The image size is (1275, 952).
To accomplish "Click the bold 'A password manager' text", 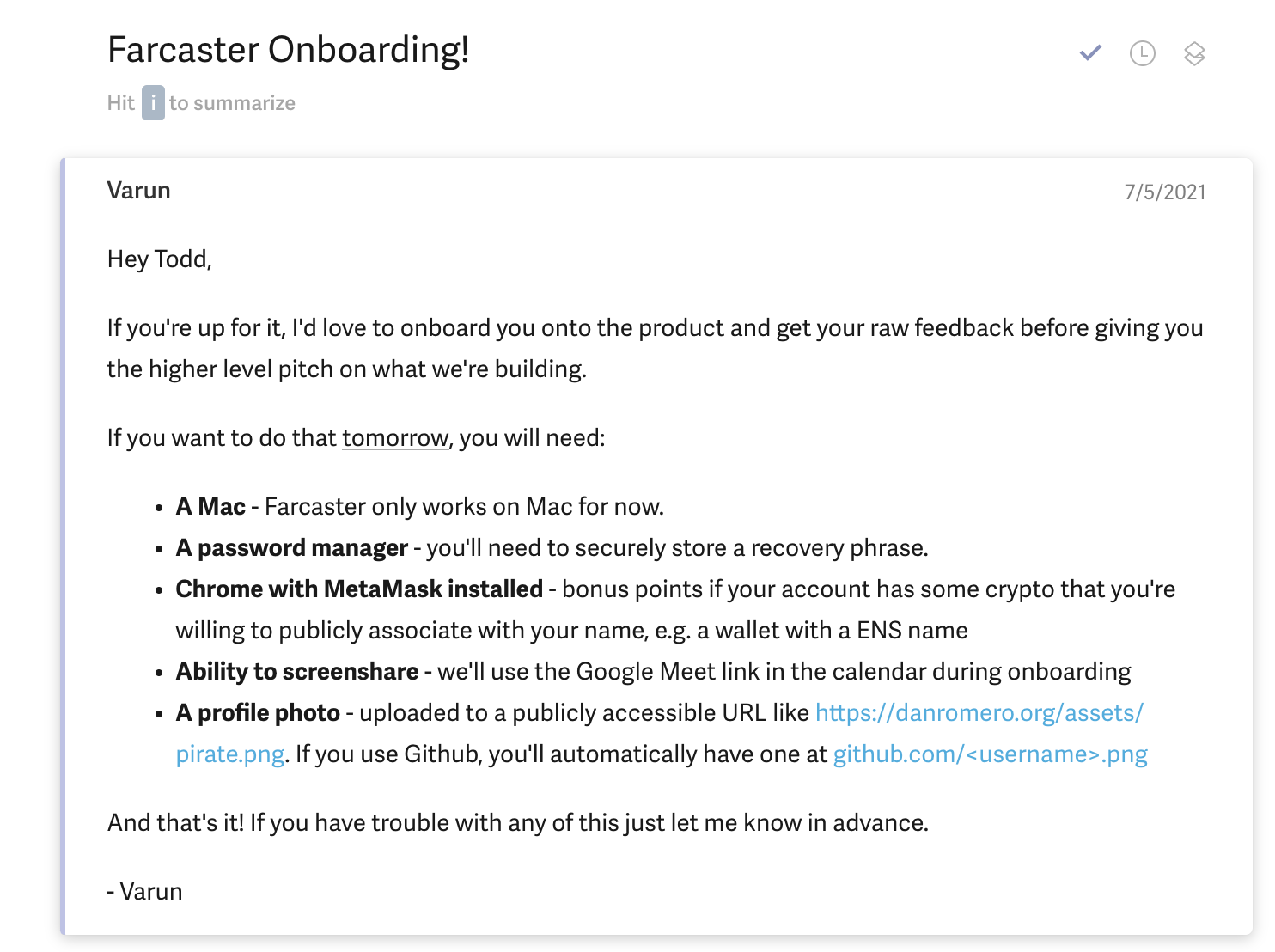I will coord(291,548).
